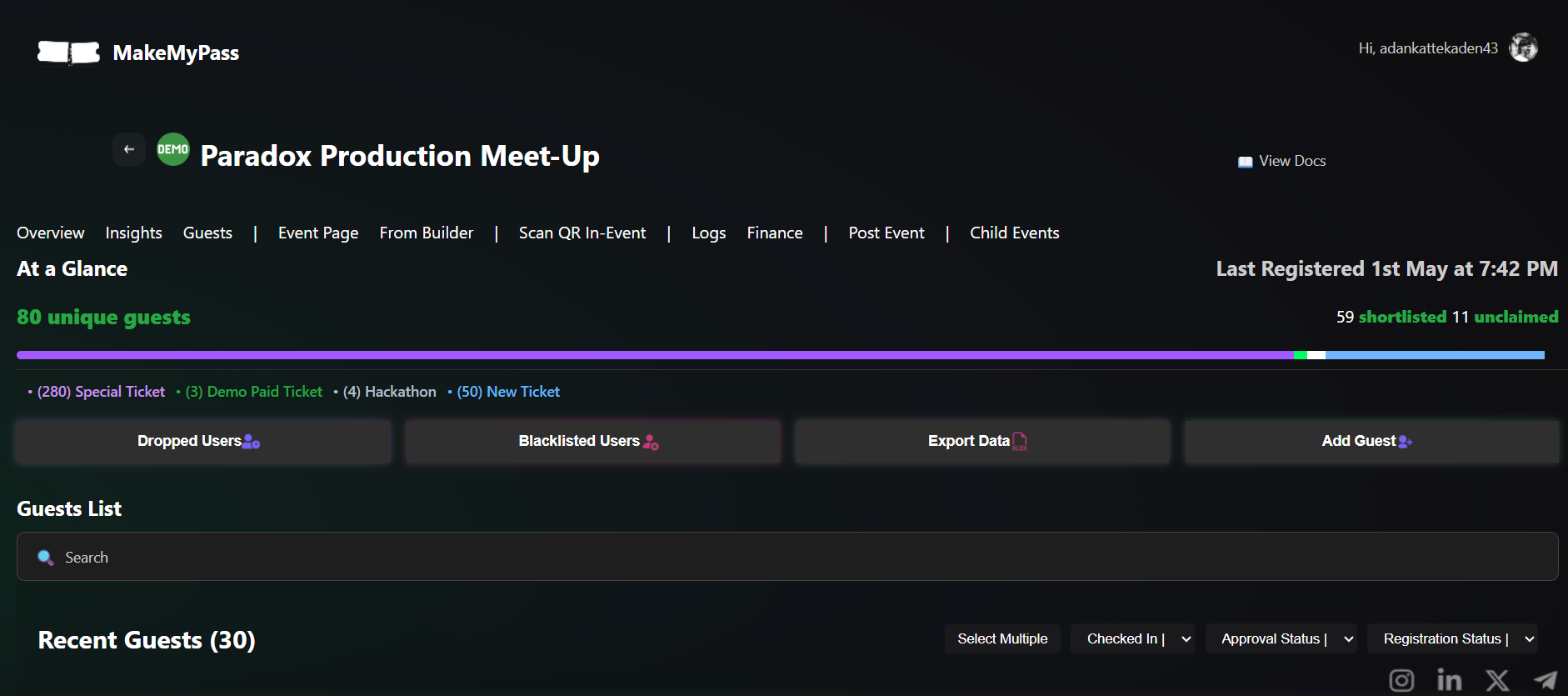Image resolution: width=1568 pixels, height=696 pixels.
Task: Click the add-person icon on Add Guest
Action: coord(1405,442)
